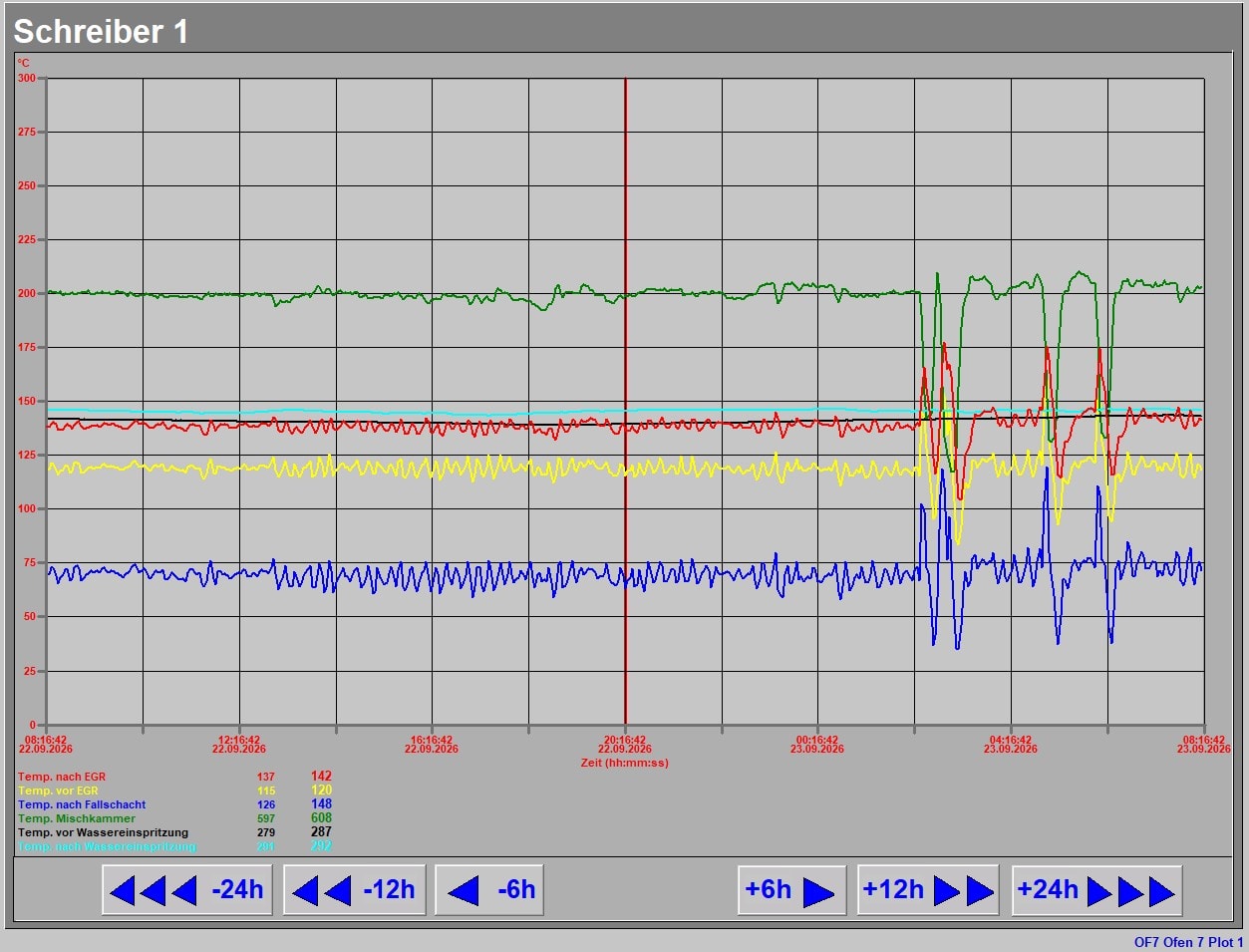Select the green value 597
Viewport: 1249px width, 952px height.
click(x=266, y=818)
